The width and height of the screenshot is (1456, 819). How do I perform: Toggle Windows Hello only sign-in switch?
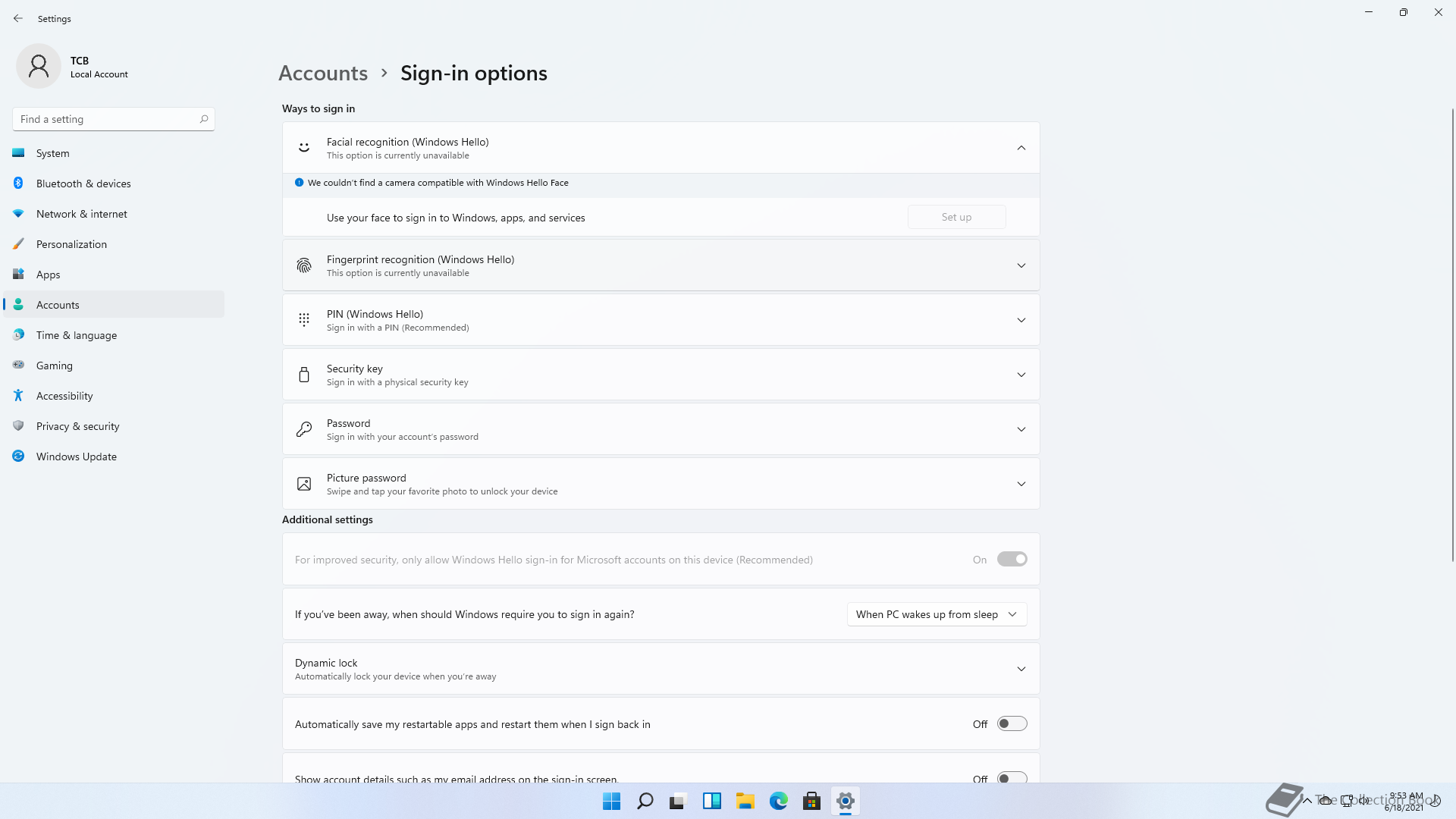click(x=1012, y=560)
